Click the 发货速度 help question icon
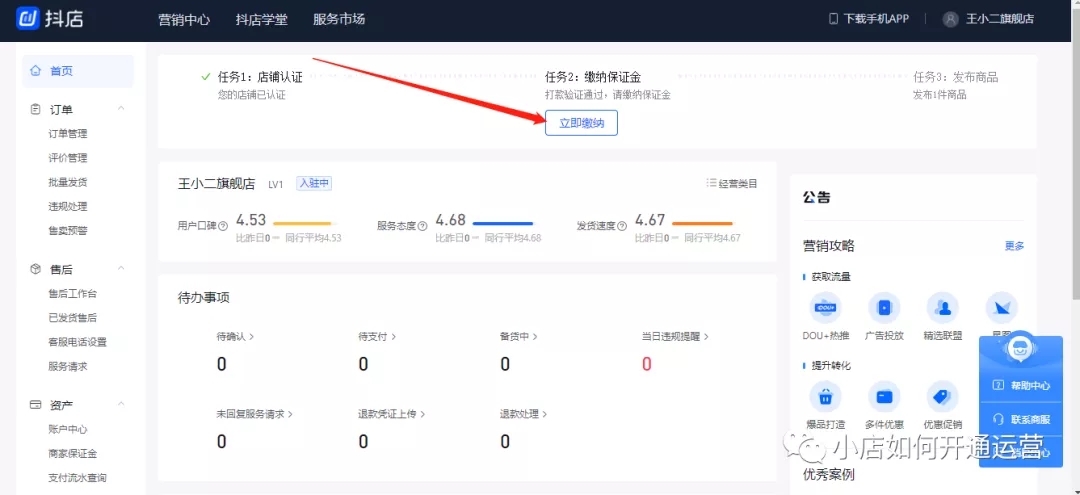 click(622, 225)
